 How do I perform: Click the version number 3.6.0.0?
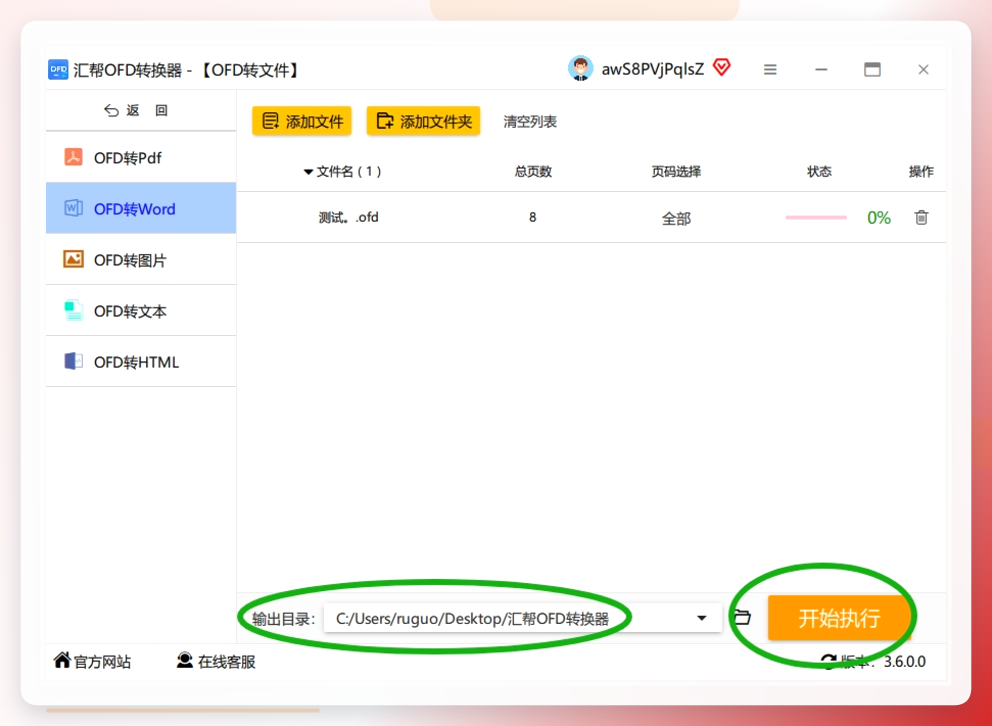coord(905,661)
